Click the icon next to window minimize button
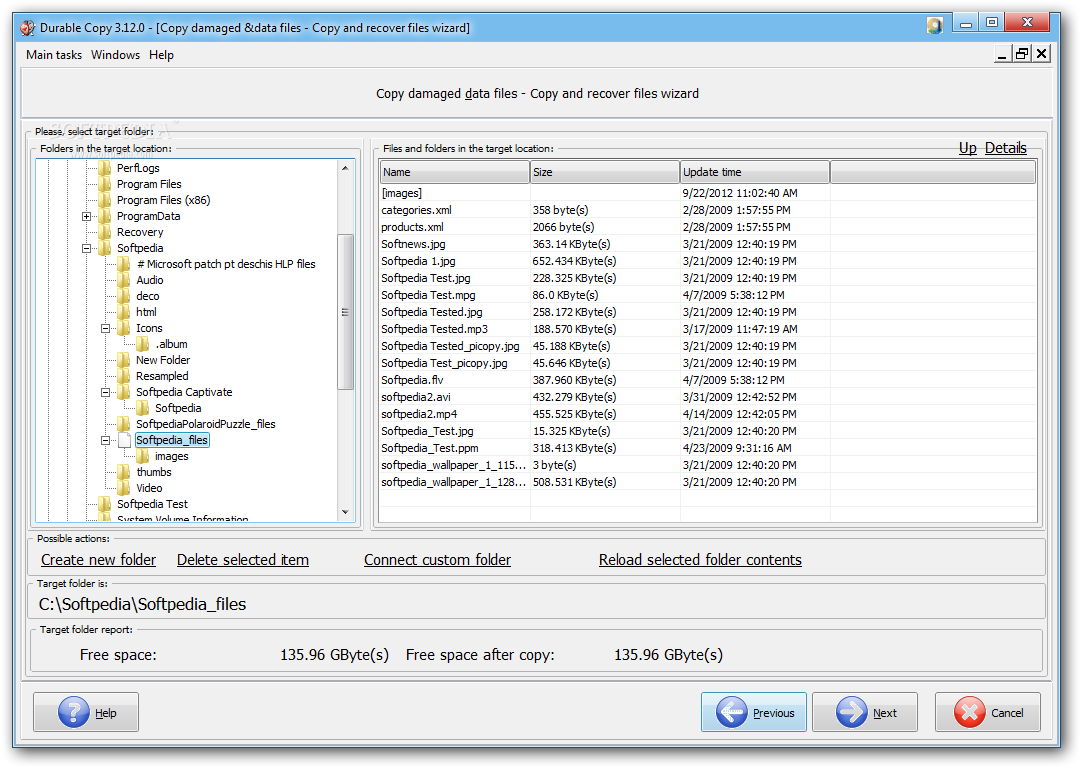 point(934,26)
